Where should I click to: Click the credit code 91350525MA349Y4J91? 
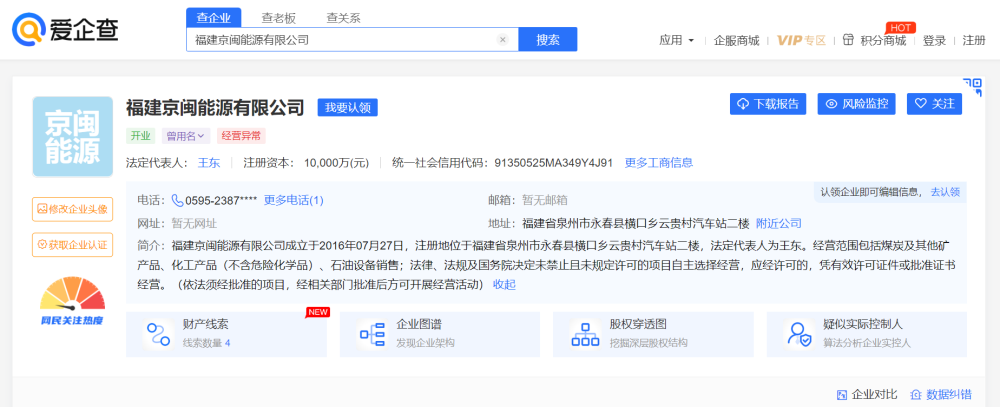point(554,163)
